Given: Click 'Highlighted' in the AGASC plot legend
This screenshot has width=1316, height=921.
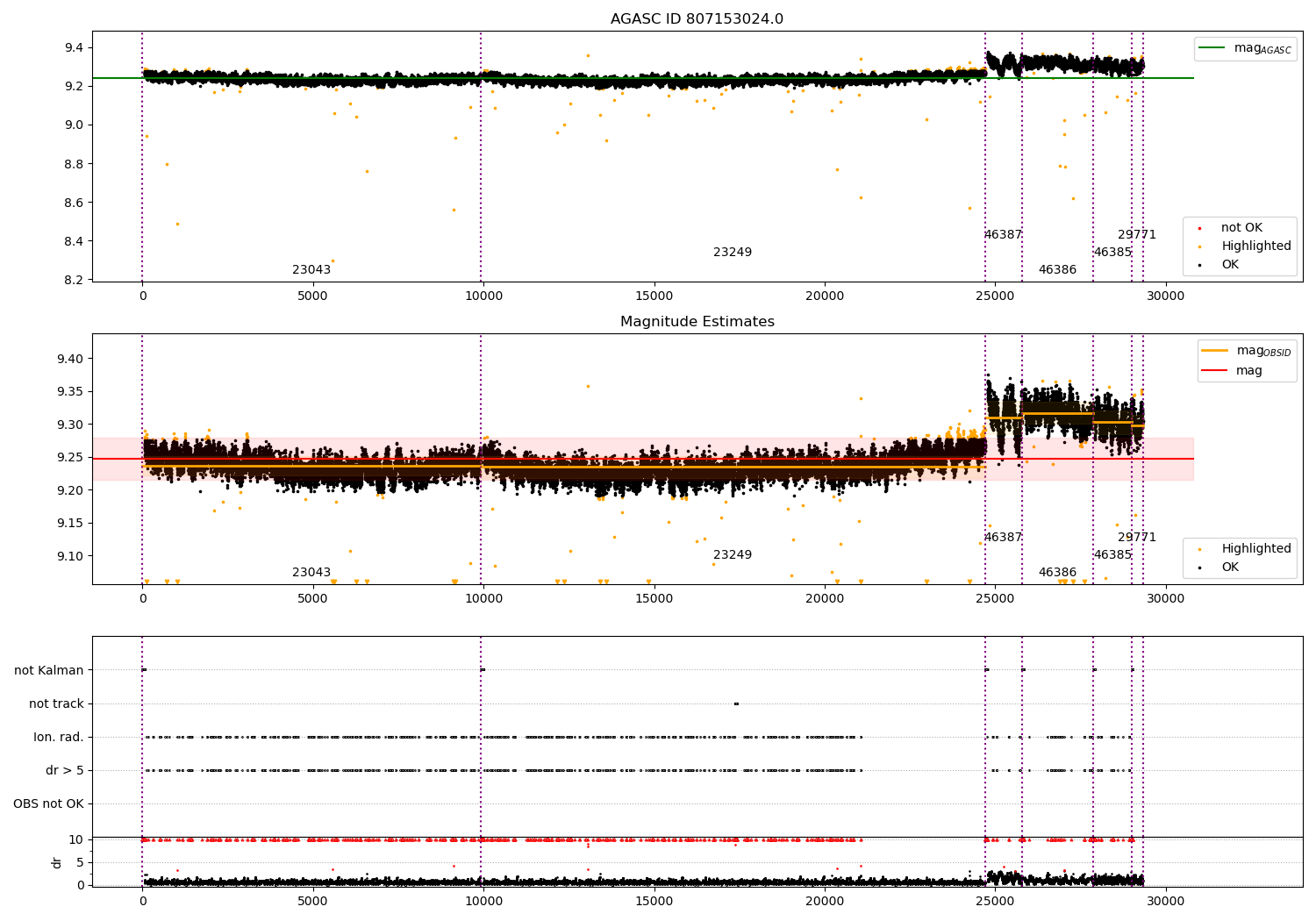Looking at the screenshot, I should click(1256, 246).
